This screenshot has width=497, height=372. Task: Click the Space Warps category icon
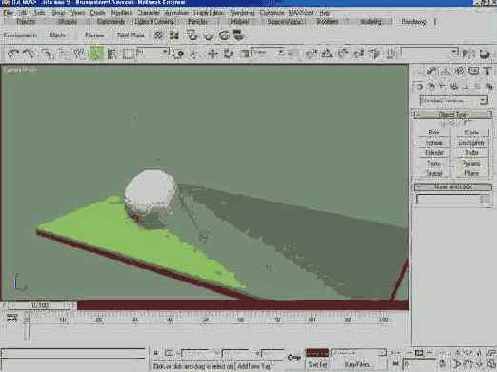coord(478,87)
